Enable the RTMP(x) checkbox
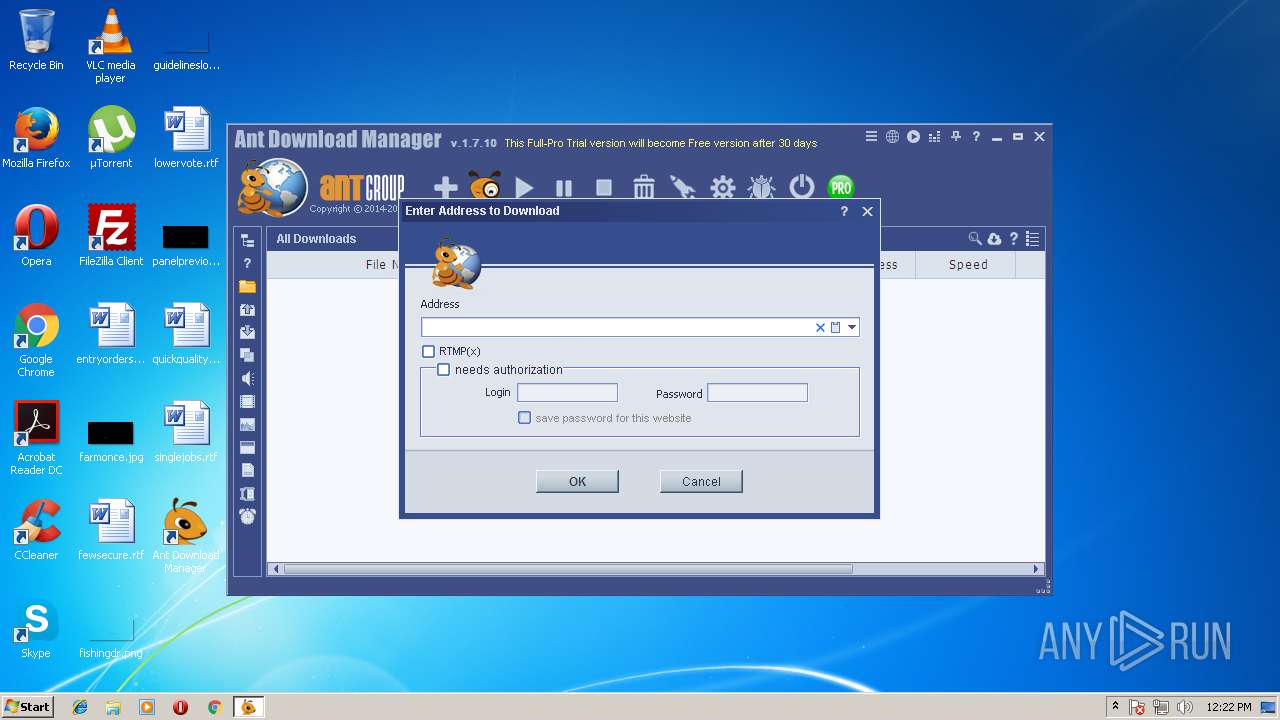 428,351
